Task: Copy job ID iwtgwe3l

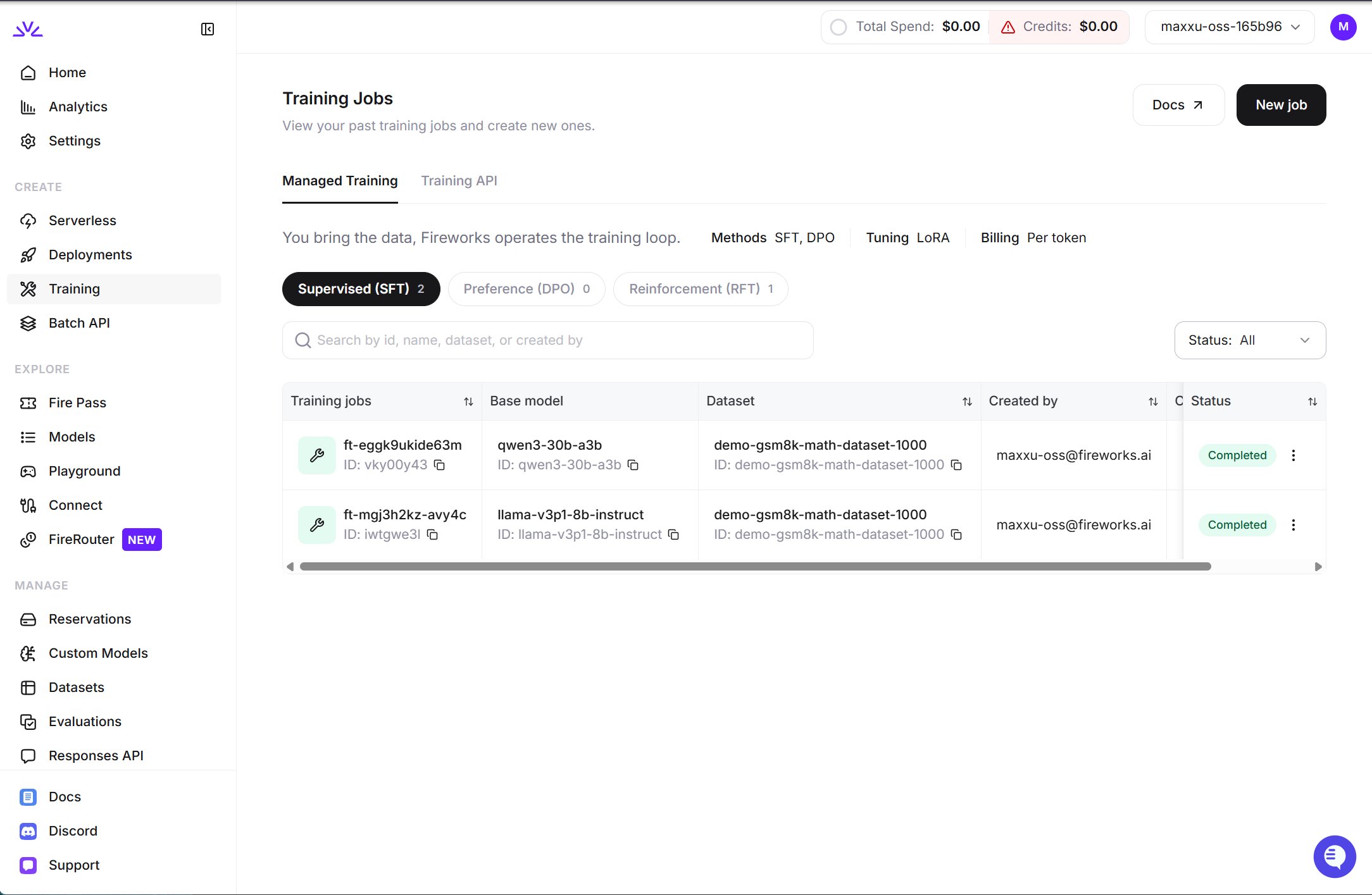Action: [432, 534]
